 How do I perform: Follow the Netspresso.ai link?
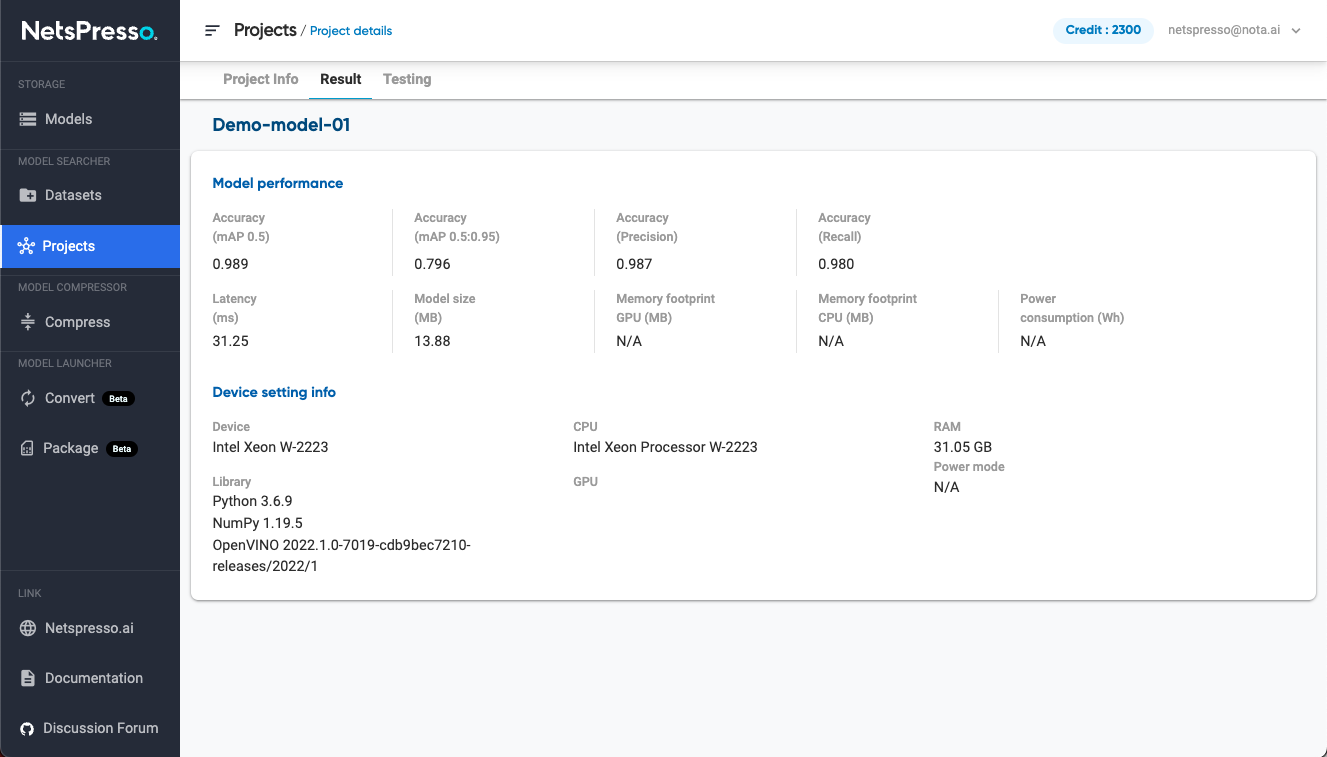pos(90,628)
